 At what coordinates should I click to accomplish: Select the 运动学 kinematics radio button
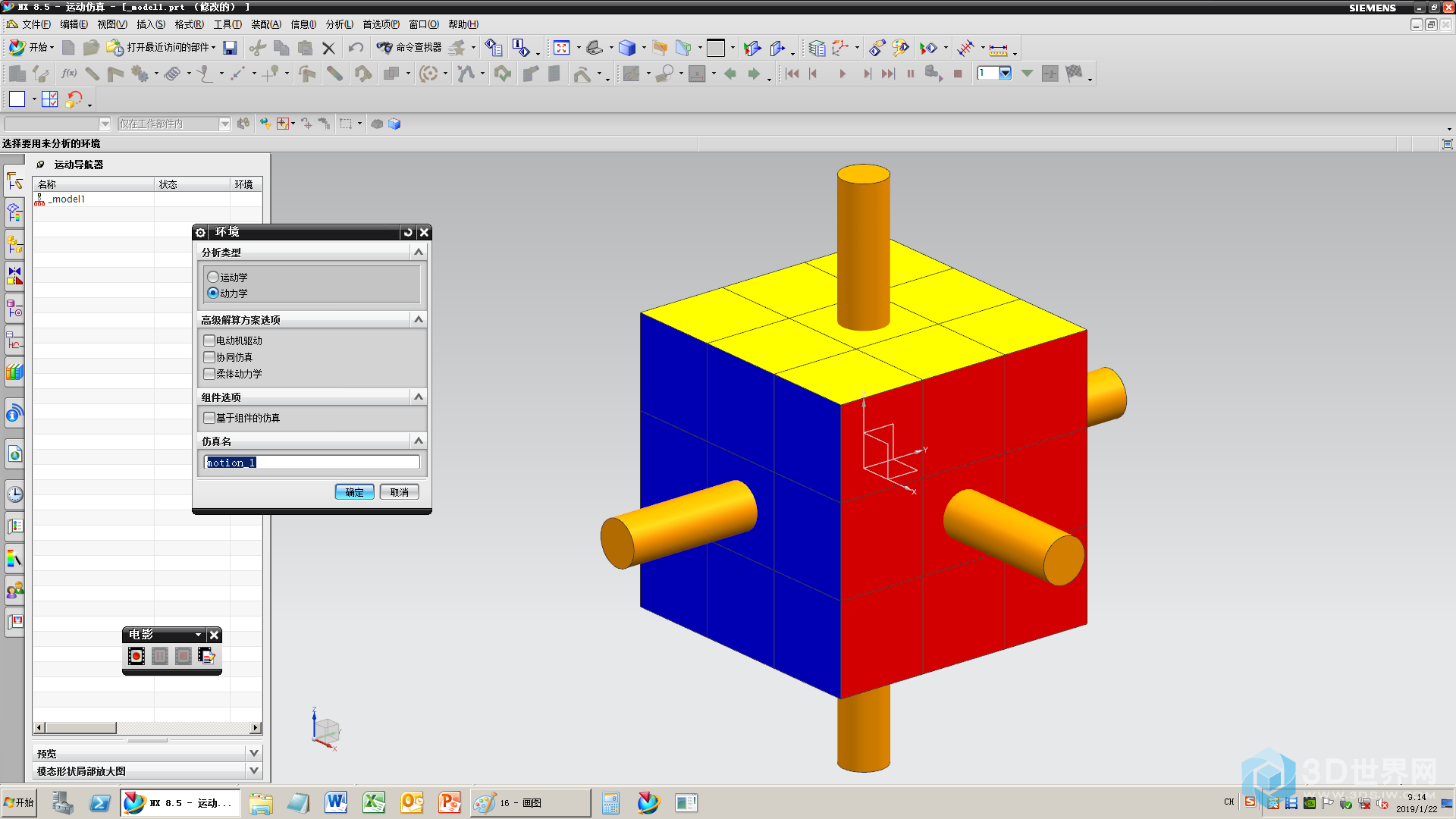click(213, 278)
